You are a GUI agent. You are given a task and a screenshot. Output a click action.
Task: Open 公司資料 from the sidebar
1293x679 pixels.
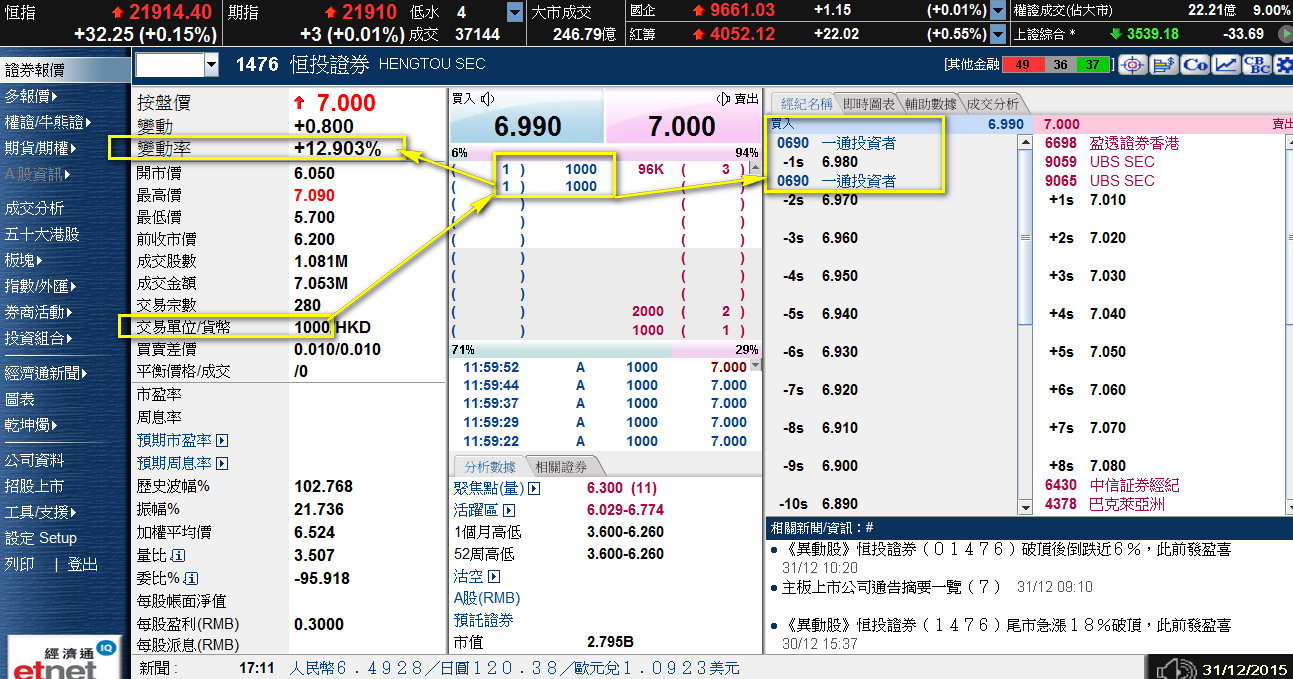pyautogui.click(x=35, y=460)
